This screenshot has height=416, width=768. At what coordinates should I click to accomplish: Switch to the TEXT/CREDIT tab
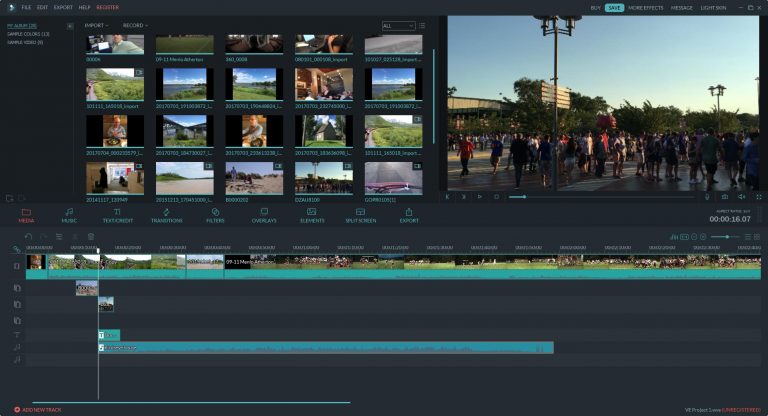[118, 215]
